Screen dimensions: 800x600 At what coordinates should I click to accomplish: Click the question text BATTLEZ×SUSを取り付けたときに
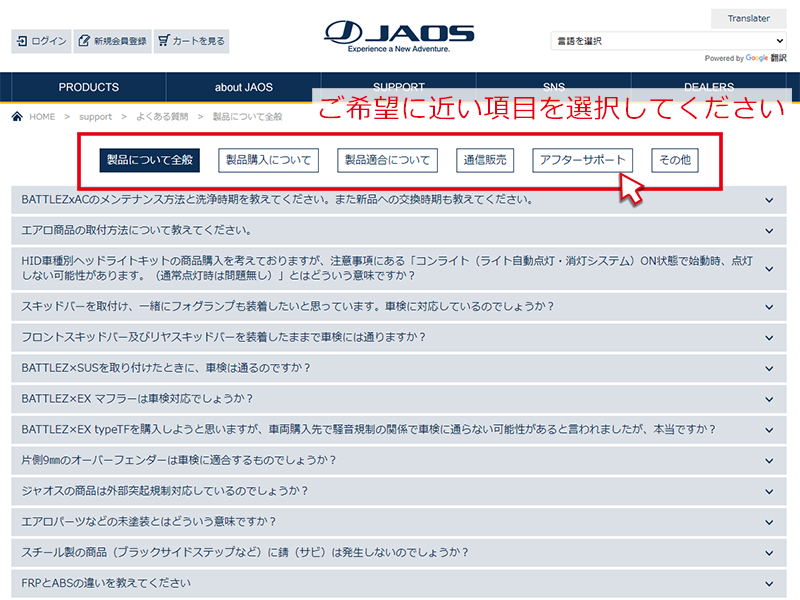(x=166, y=368)
